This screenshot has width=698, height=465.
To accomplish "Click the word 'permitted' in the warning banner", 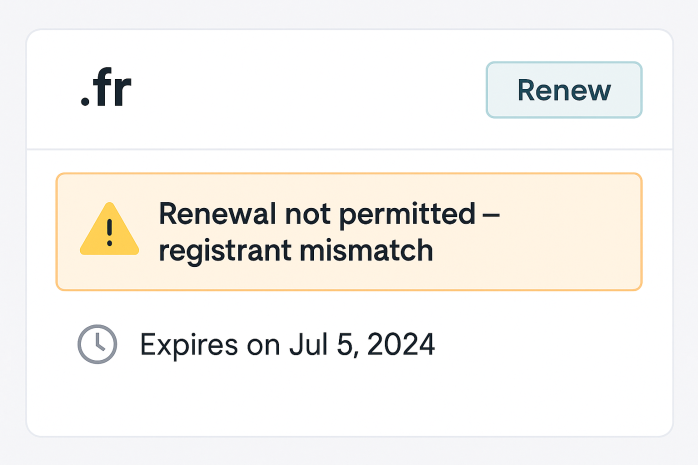I will (407, 214).
